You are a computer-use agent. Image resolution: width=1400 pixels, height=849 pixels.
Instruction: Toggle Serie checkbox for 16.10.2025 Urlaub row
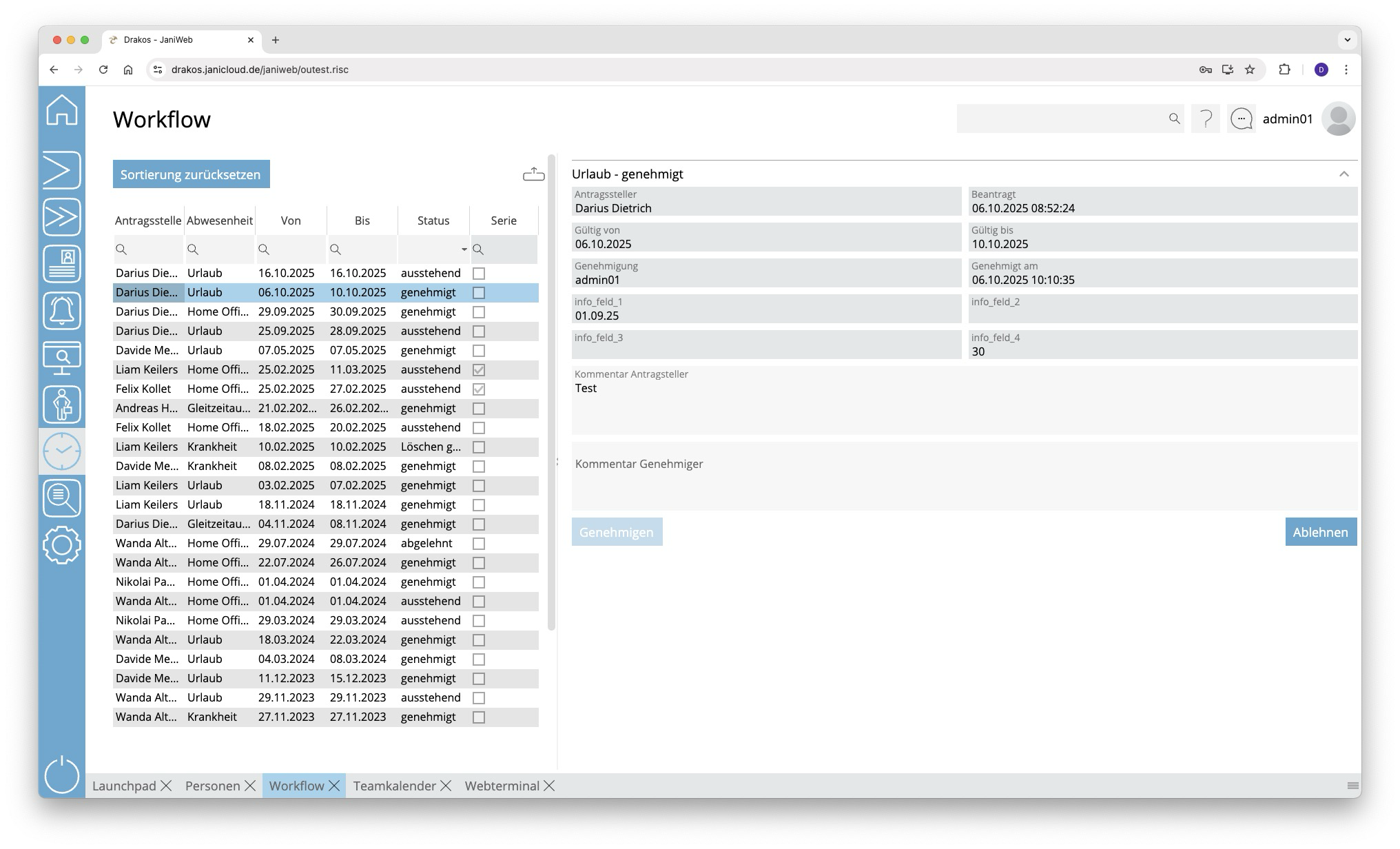click(479, 274)
